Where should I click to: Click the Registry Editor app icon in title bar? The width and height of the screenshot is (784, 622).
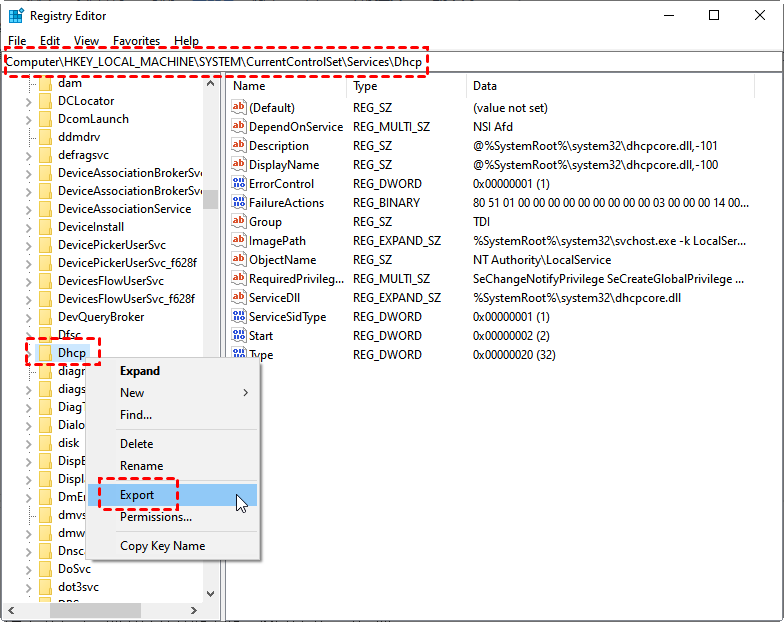16,15
